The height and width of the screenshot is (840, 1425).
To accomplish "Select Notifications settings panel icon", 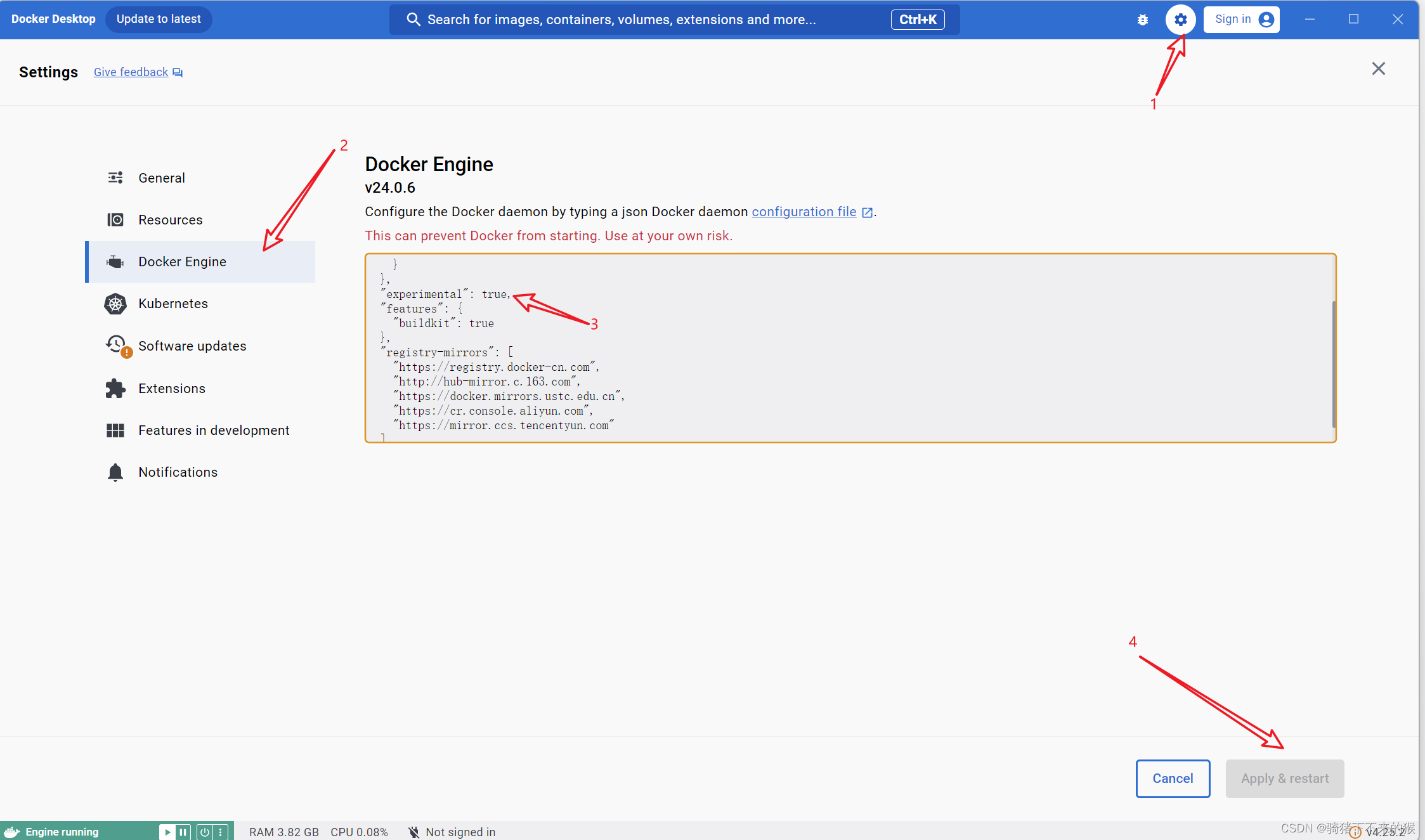I will pyautogui.click(x=116, y=471).
